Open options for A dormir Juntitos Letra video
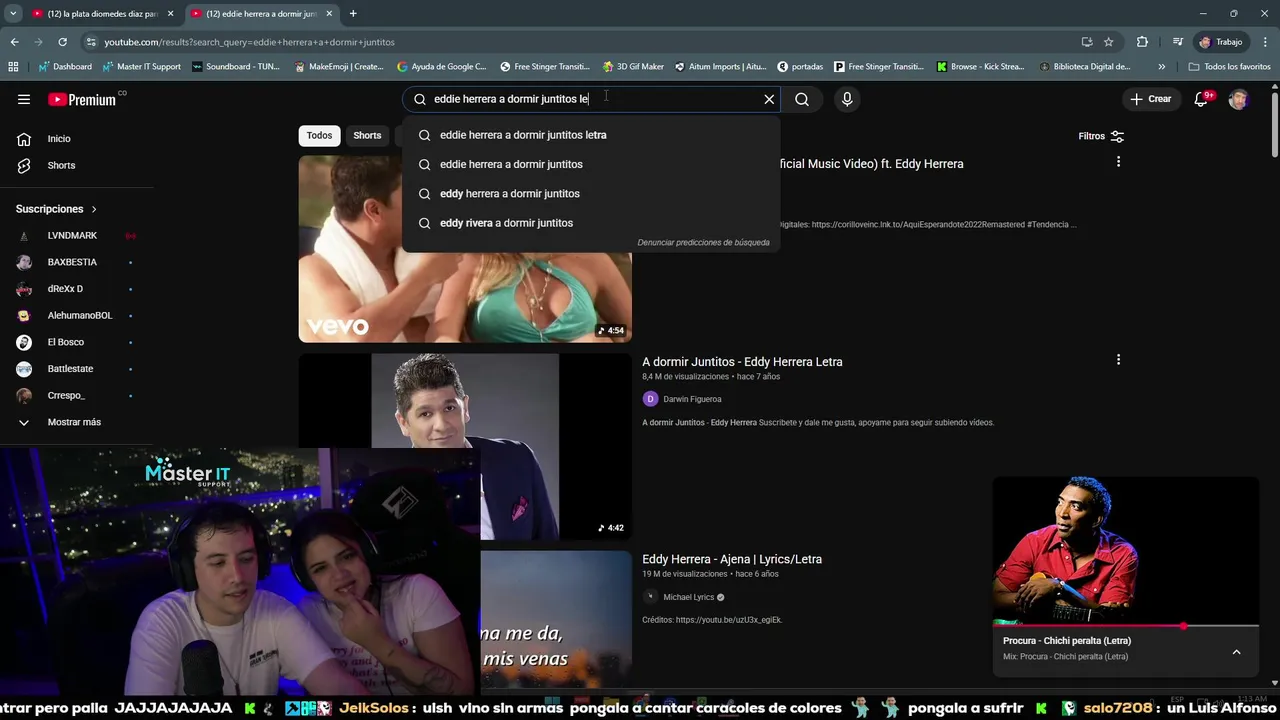Viewport: 1280px width, 720px height. pyautogui.click(x=1118, y=360)
